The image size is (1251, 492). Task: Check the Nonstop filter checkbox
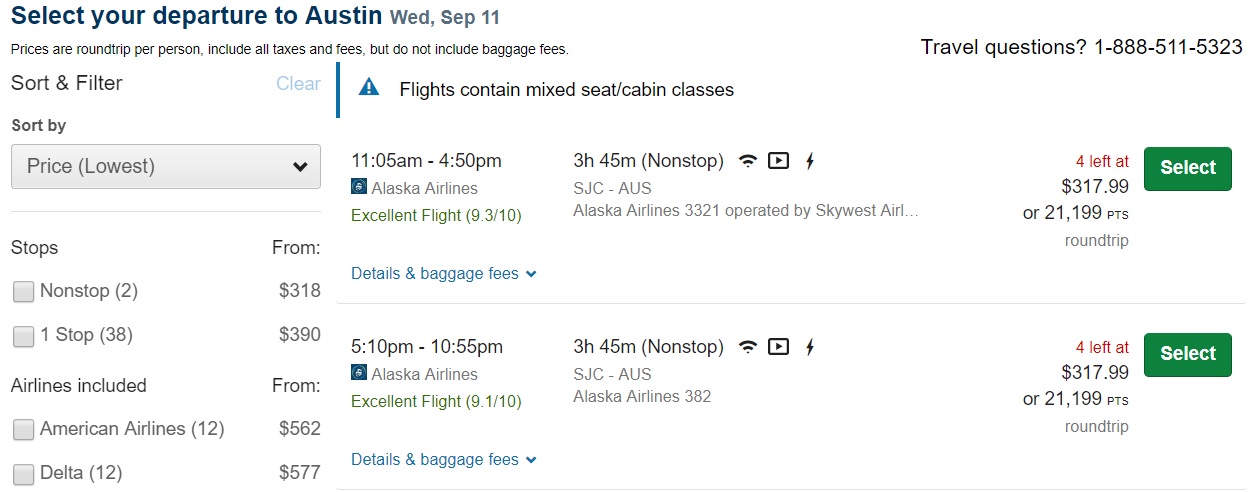(x=23, y=292)
